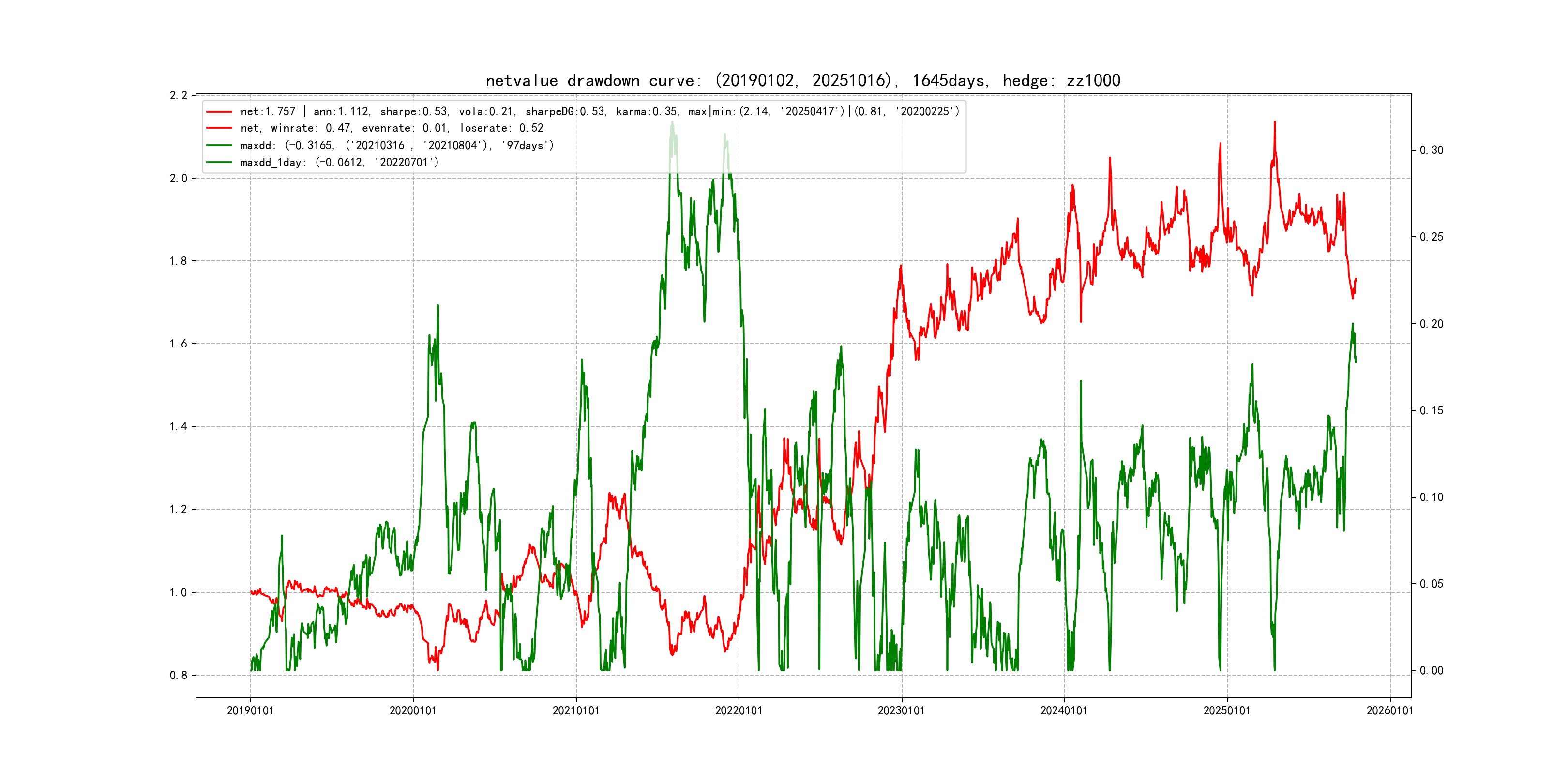Click the 2.2 left y-axis label
Viewport: 1568px width, 784px height.
[179, 95]
